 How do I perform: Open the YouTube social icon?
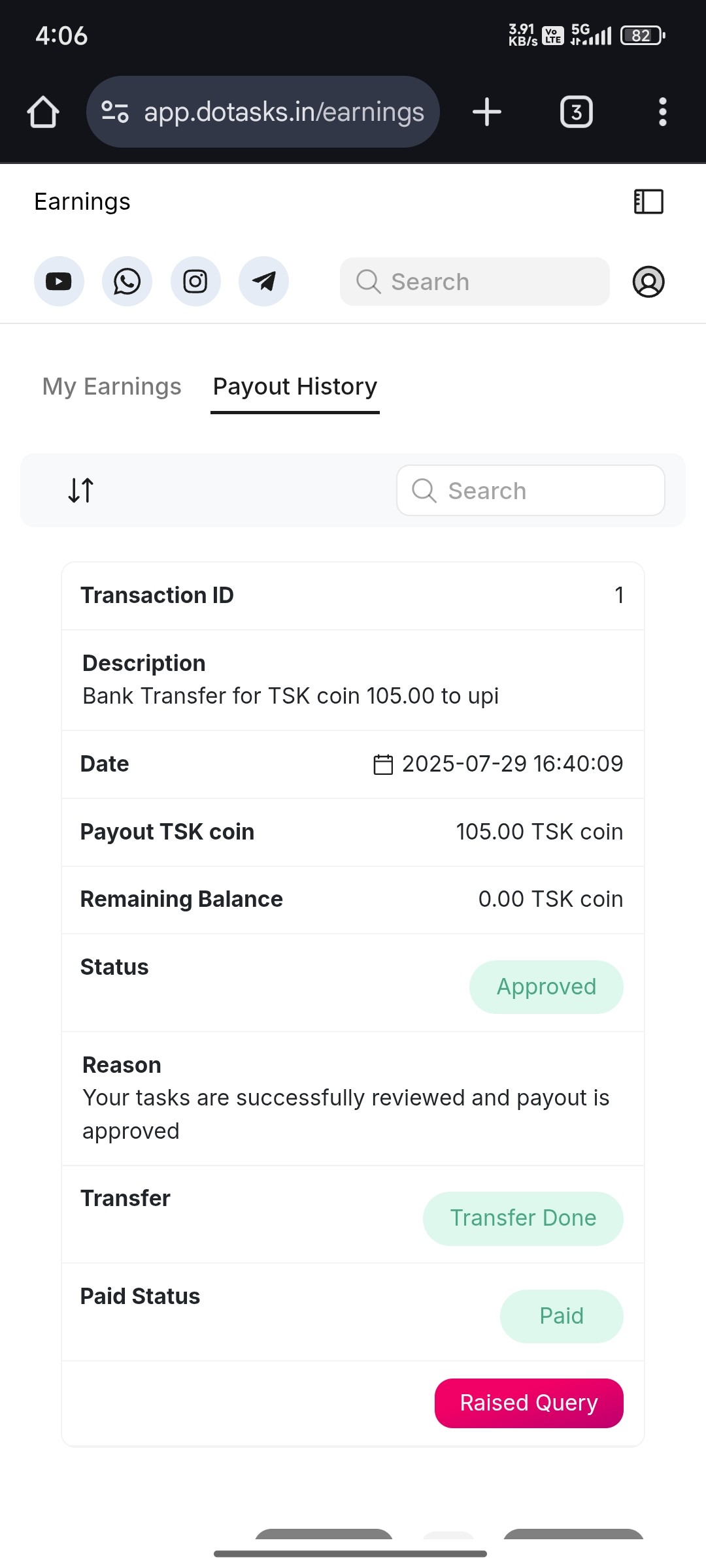click(59, 282)
